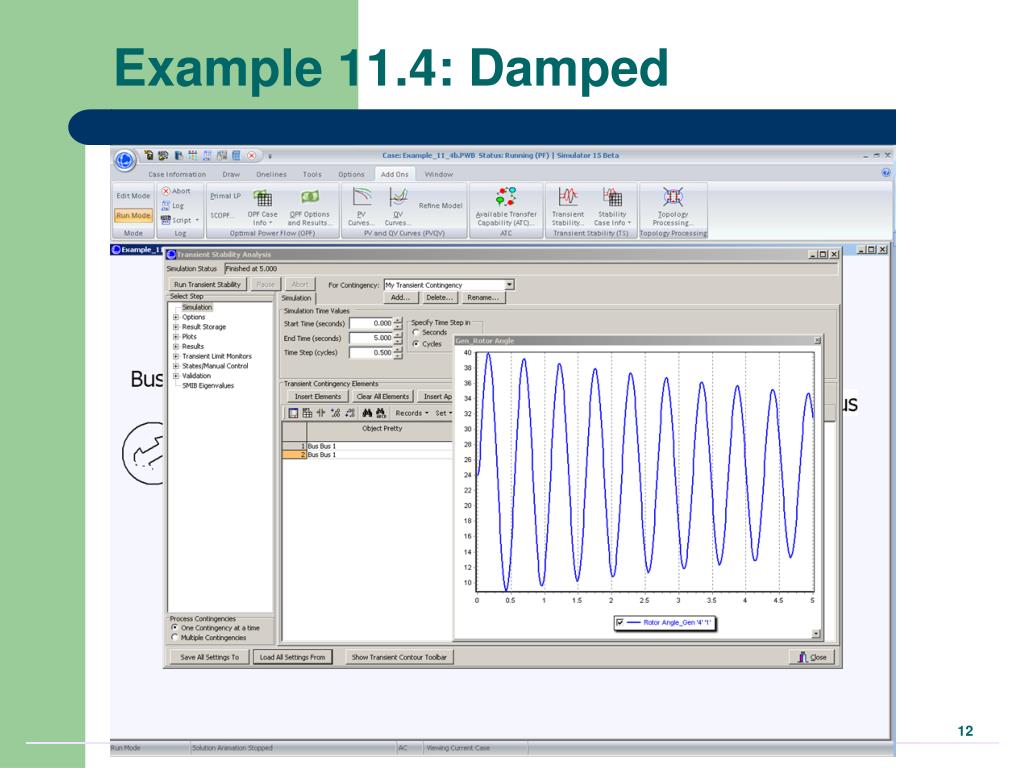Click the first icon in the quick access toolbar
This screenshot has width=1024, height=768.
coord(149,155)
